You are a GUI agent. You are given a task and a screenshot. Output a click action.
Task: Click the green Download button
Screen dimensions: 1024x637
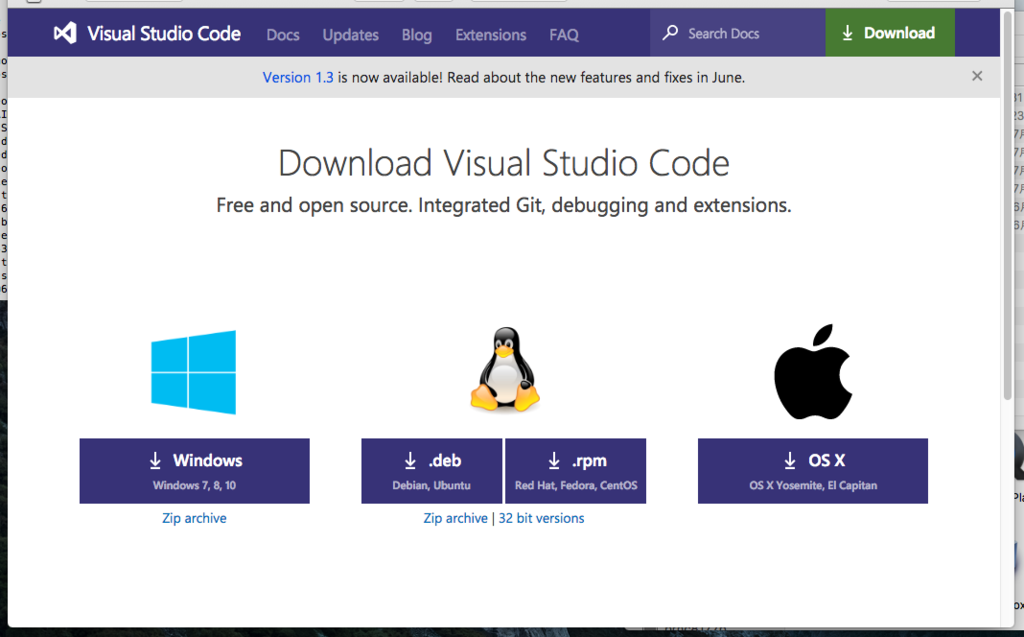click(x=889, y=33)
